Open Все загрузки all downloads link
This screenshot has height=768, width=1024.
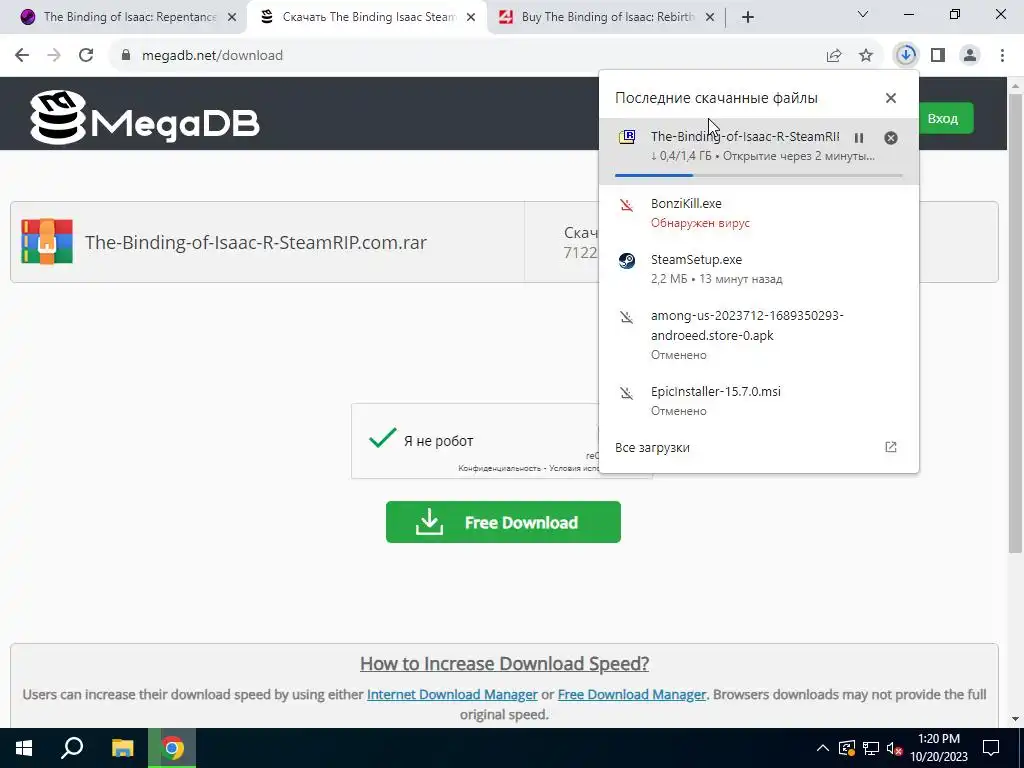click(x=652, y=447)
